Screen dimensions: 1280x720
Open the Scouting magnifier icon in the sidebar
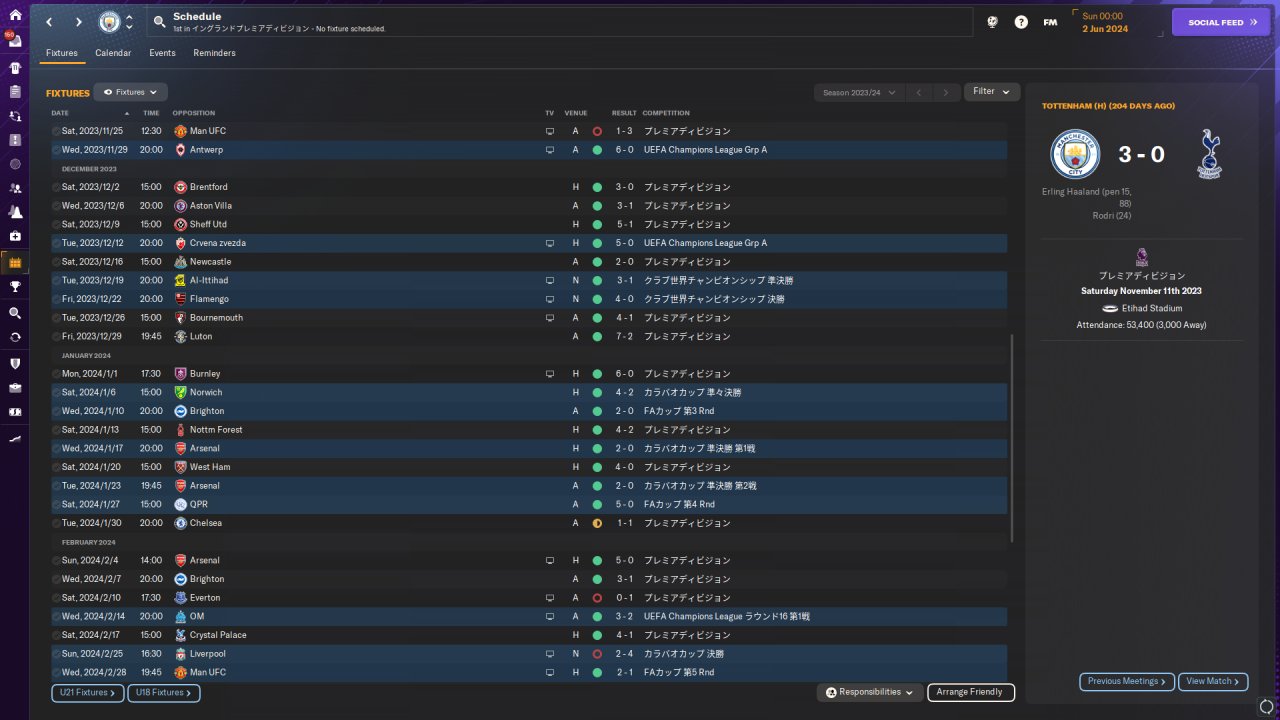[x=15, y=312]
